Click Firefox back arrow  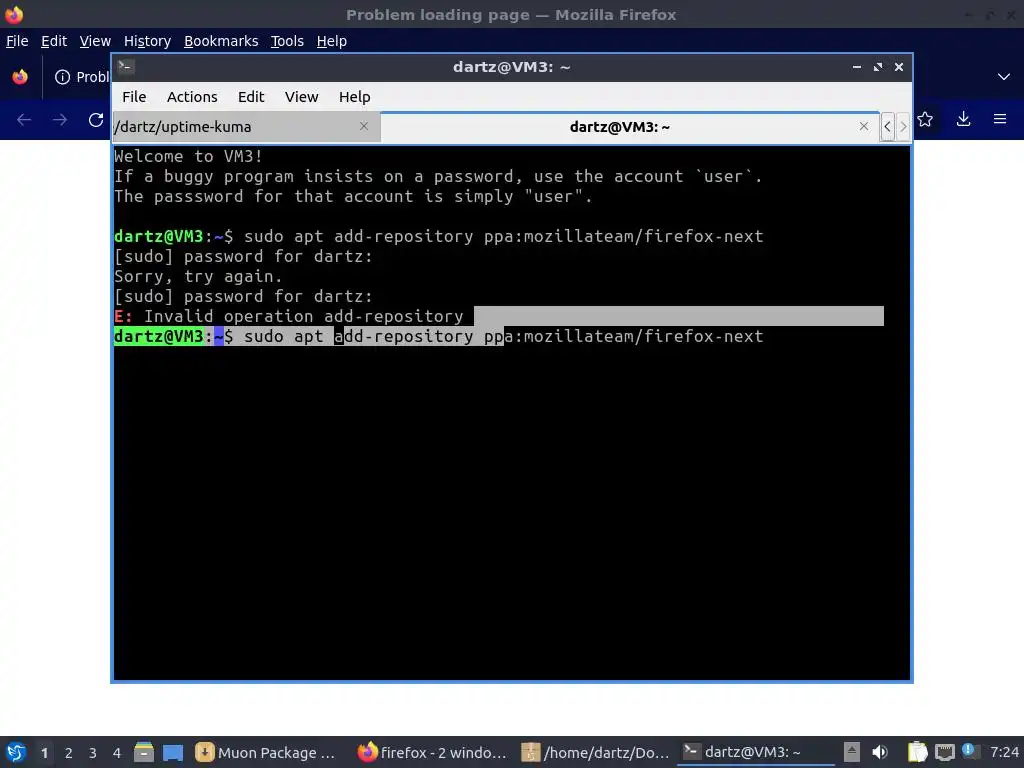point(24,120)
